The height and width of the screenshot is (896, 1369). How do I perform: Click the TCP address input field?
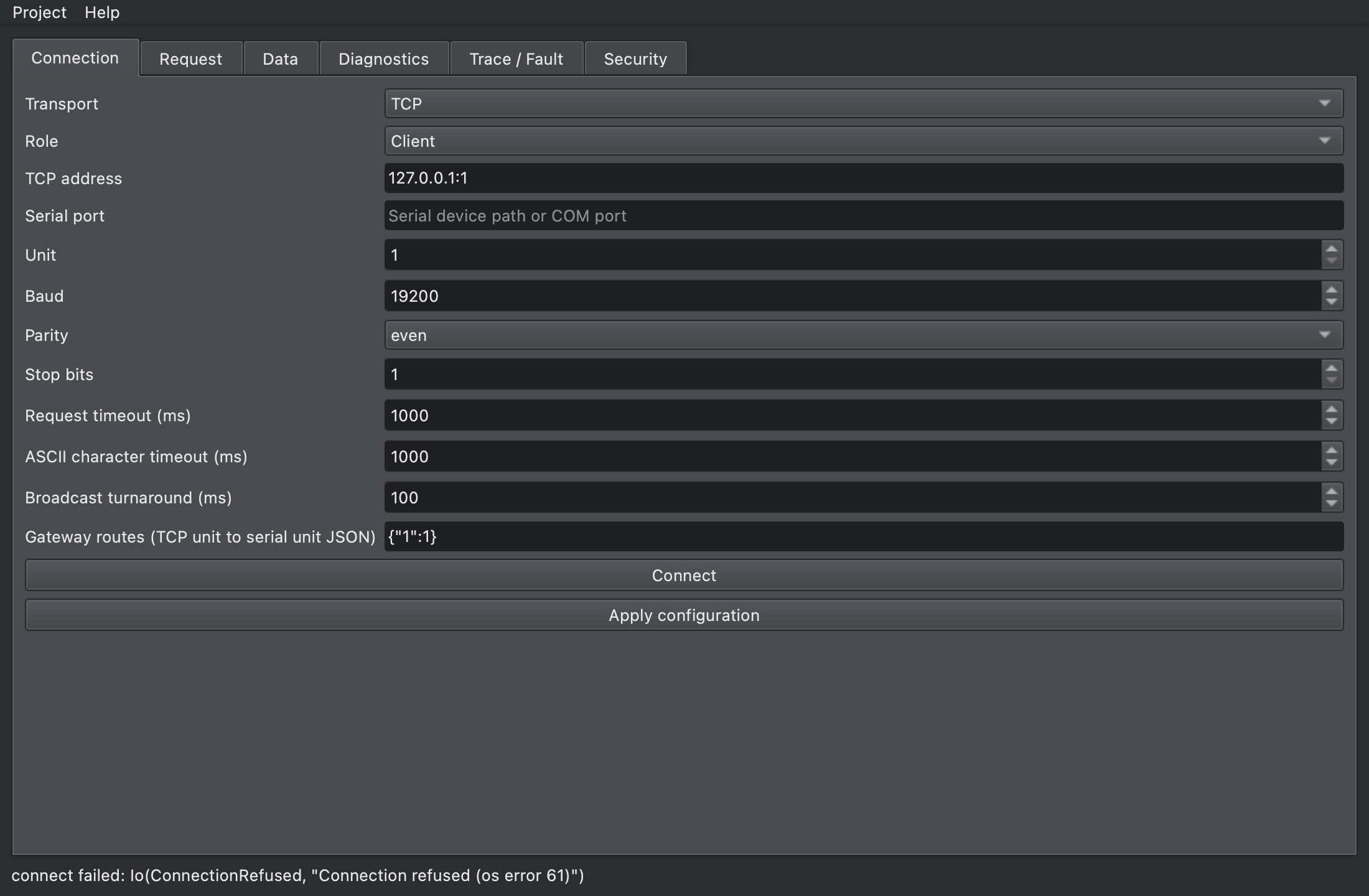pos(864,178)
